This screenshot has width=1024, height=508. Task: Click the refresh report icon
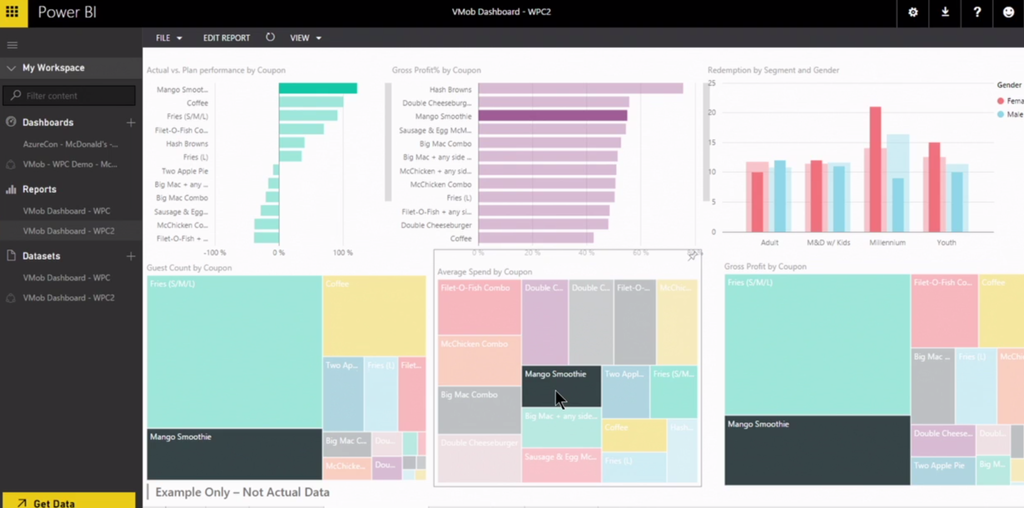[x=270, y=38]
